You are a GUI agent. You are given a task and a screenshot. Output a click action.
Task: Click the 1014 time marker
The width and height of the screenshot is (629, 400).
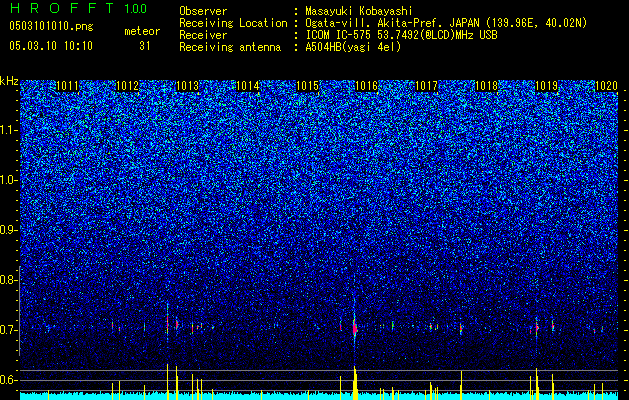pyautogui.click(x=248, y=86)
